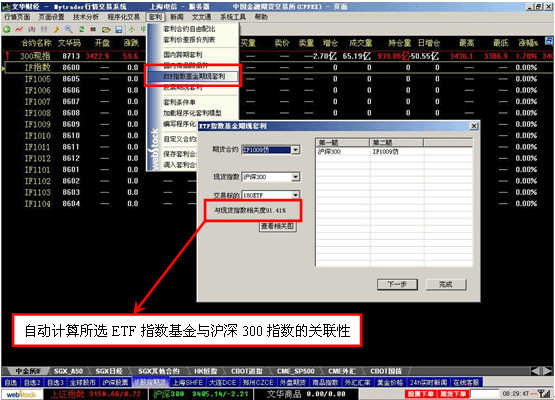Open the red line chart toolbar icon
This screenshot has width=555, height=400.
pos(19,29)
